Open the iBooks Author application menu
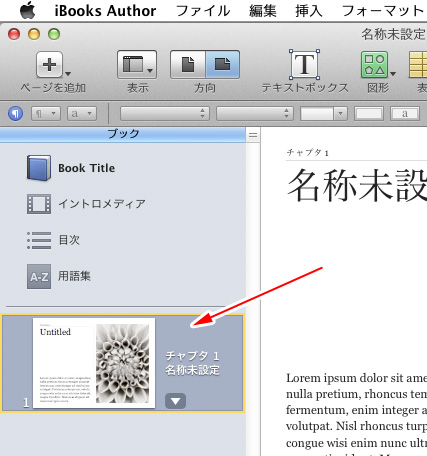 click(105, 11)
